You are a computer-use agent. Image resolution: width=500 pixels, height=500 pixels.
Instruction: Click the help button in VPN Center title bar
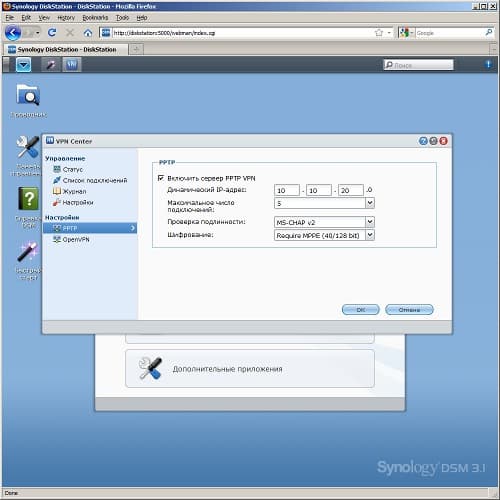[423, 141]
